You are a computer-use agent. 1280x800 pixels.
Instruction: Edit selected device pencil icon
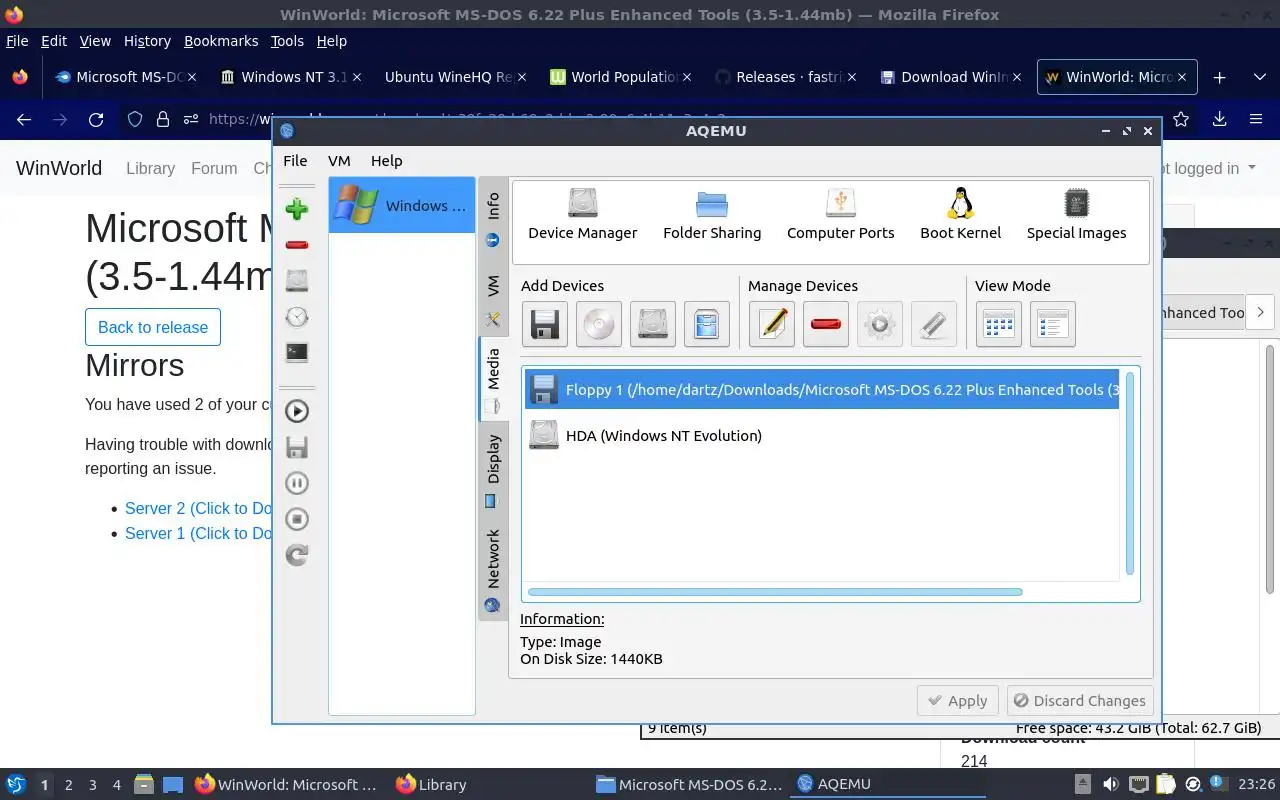(x=772, y=324)
